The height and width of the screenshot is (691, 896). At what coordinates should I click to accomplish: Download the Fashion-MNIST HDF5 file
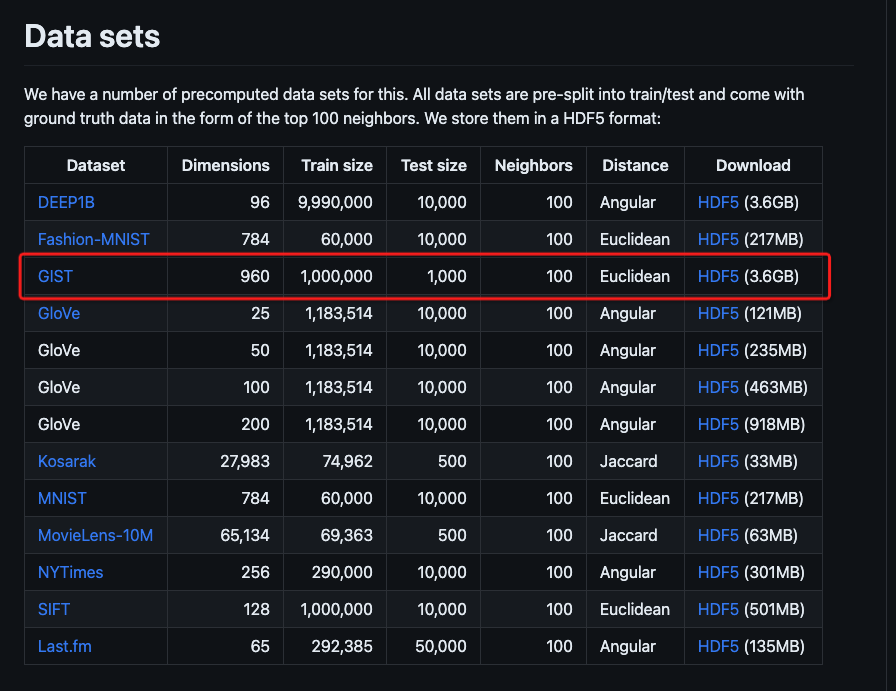[x=718, y=239]
